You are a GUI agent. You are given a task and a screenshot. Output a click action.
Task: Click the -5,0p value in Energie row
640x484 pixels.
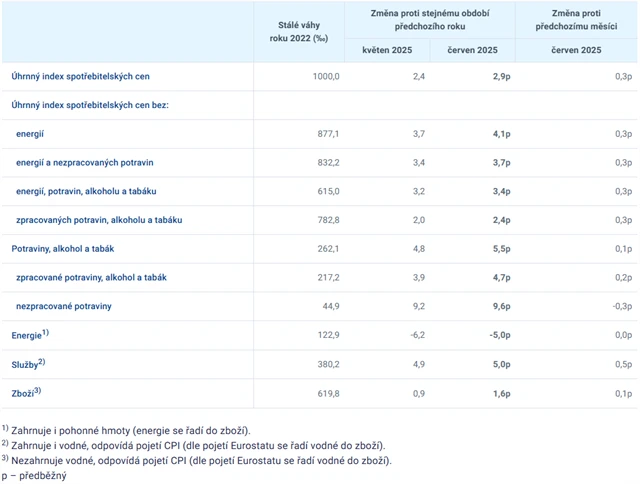click(x=499, y=334)
